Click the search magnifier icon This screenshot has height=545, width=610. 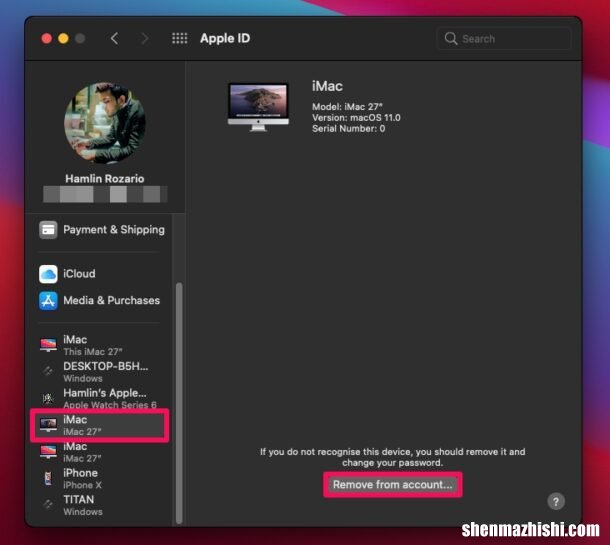tap(451, 39)
